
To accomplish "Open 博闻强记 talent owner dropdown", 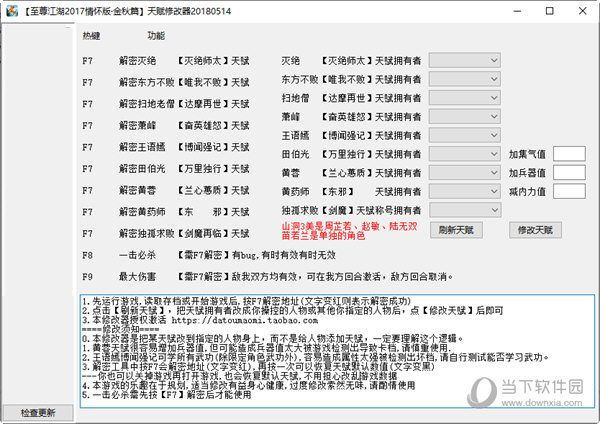I will pyautogui.click(x=464, y=135).
